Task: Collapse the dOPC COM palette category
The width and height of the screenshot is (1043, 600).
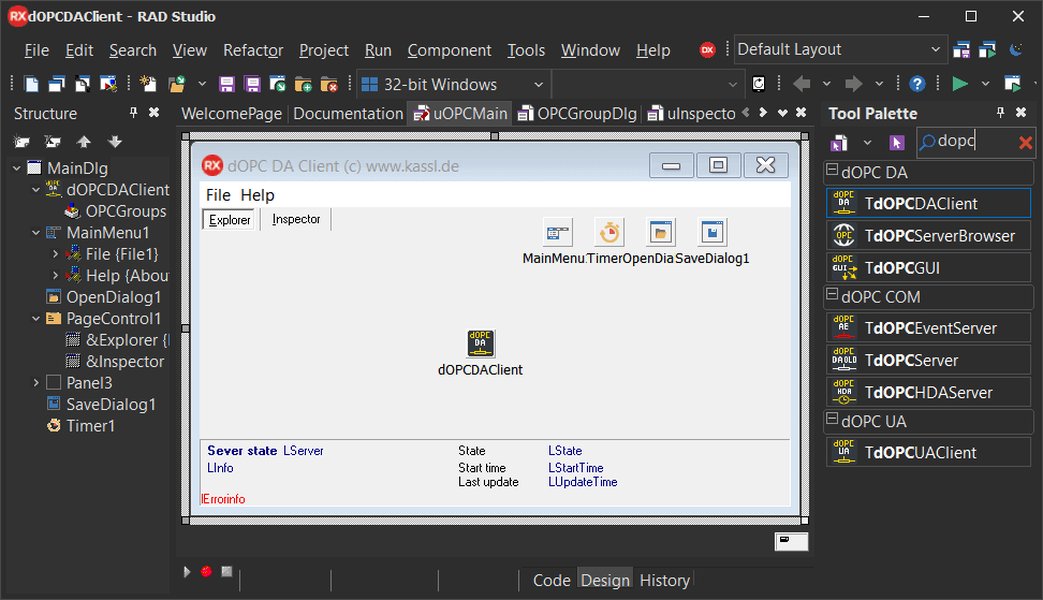Action: tap(831, 293)
